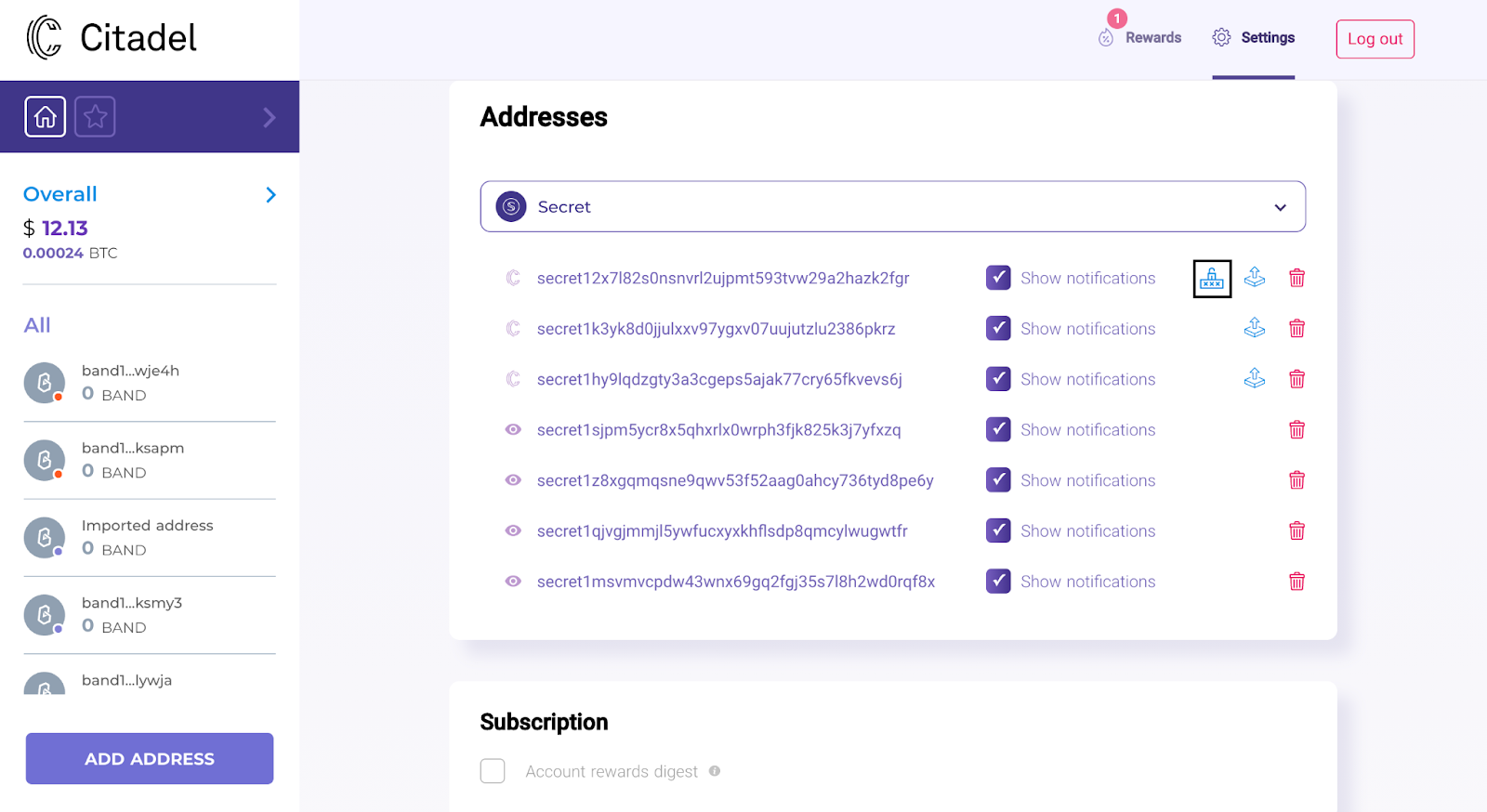Image resolution: width=1487 pixels, height=812 pixels.
Task: Click export icon for secret12x7l82s address
Action: point(1255,277)
